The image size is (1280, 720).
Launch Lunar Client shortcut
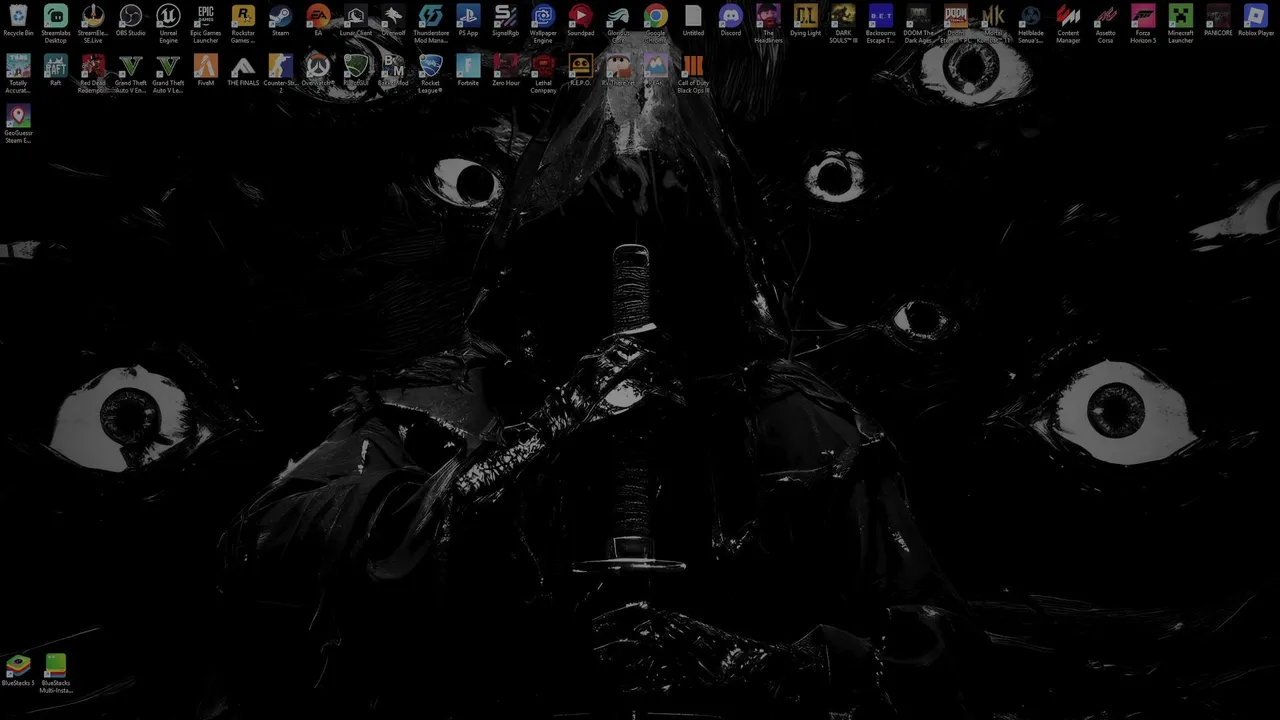(356, 21)
